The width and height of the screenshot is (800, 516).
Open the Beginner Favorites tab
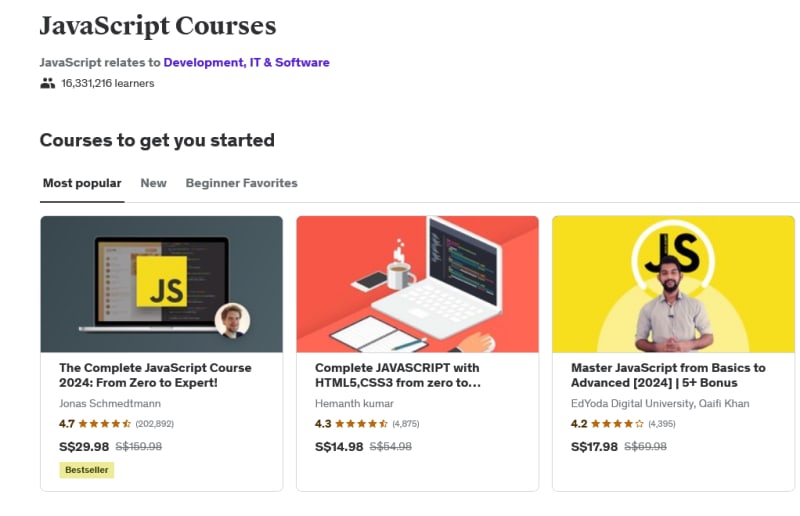click(x=241, y=183)
